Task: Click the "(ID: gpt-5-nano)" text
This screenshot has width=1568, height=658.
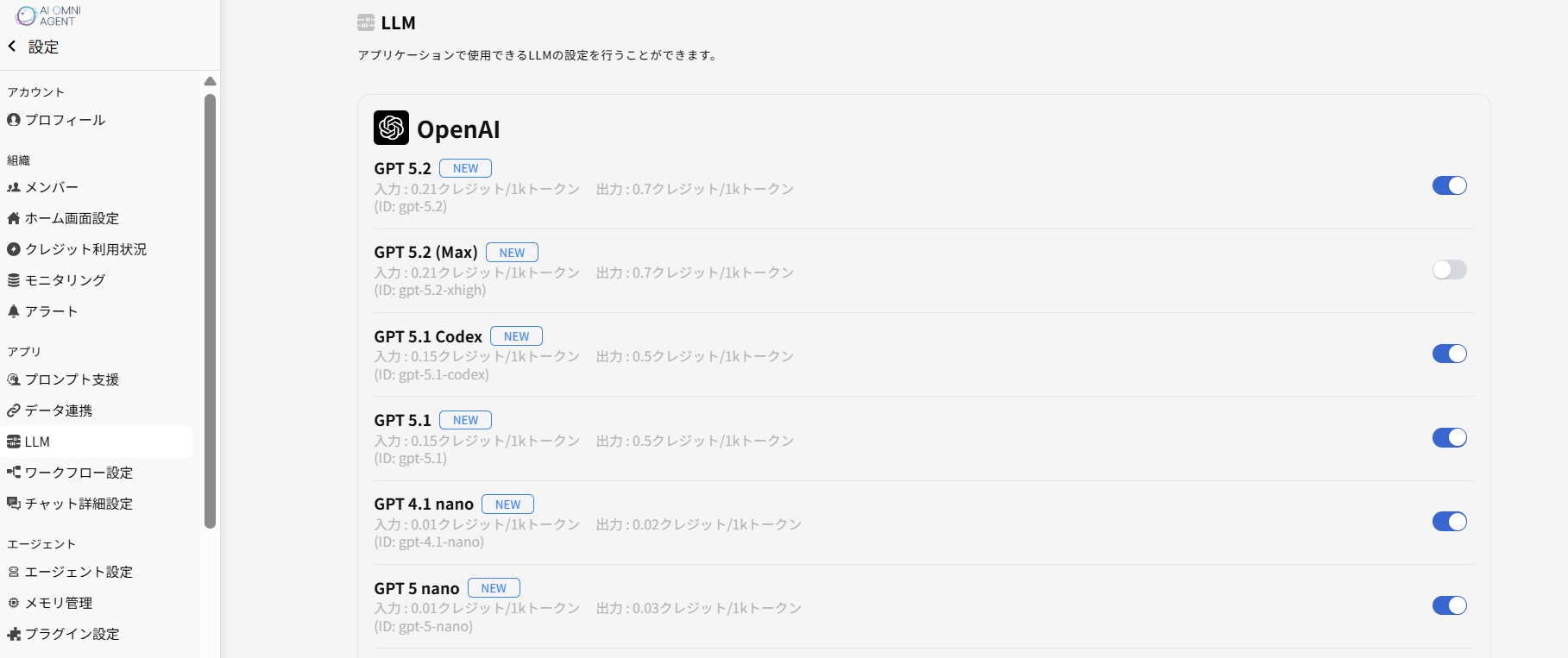Action: click(x=423, y=626)
